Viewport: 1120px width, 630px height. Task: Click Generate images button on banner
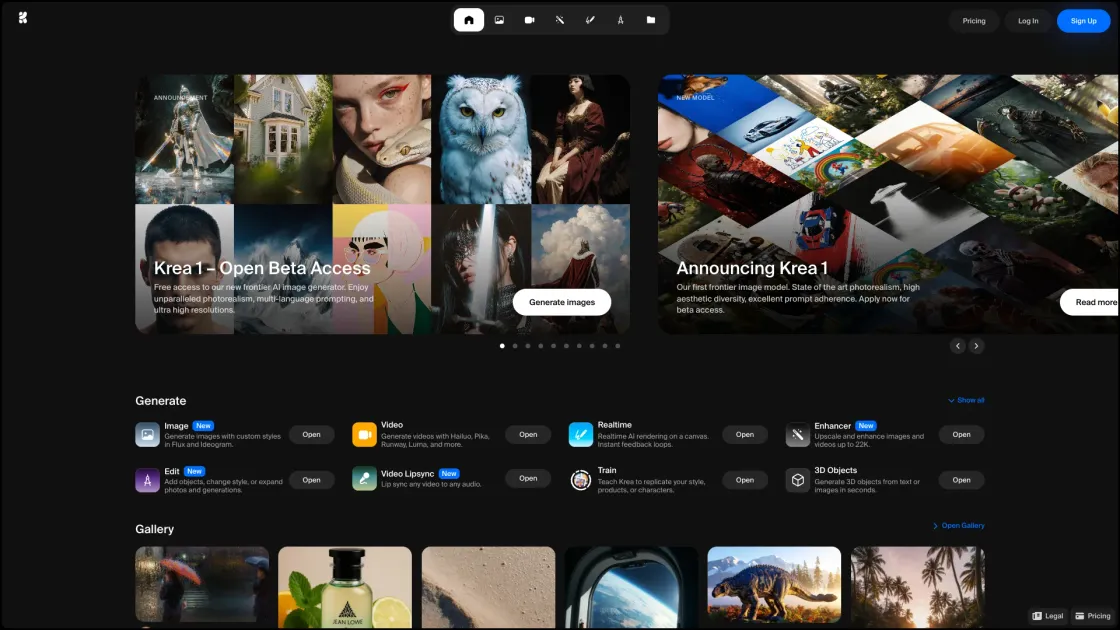(561, 302)
